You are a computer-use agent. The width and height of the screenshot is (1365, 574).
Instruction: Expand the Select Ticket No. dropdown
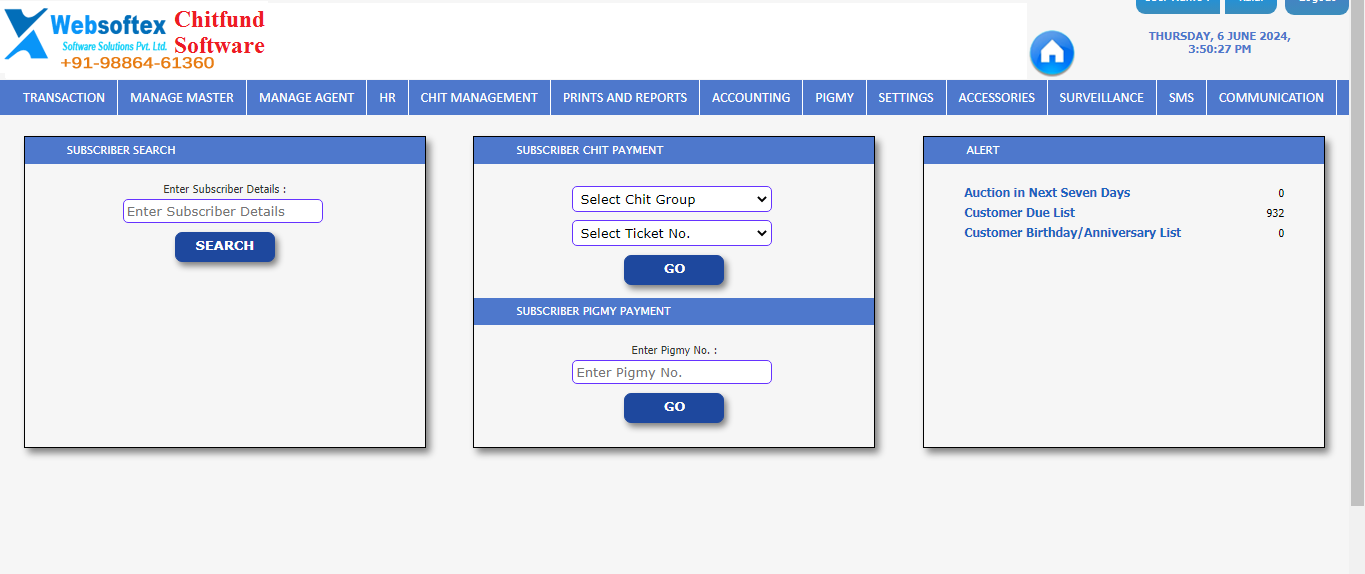(671, 233)
